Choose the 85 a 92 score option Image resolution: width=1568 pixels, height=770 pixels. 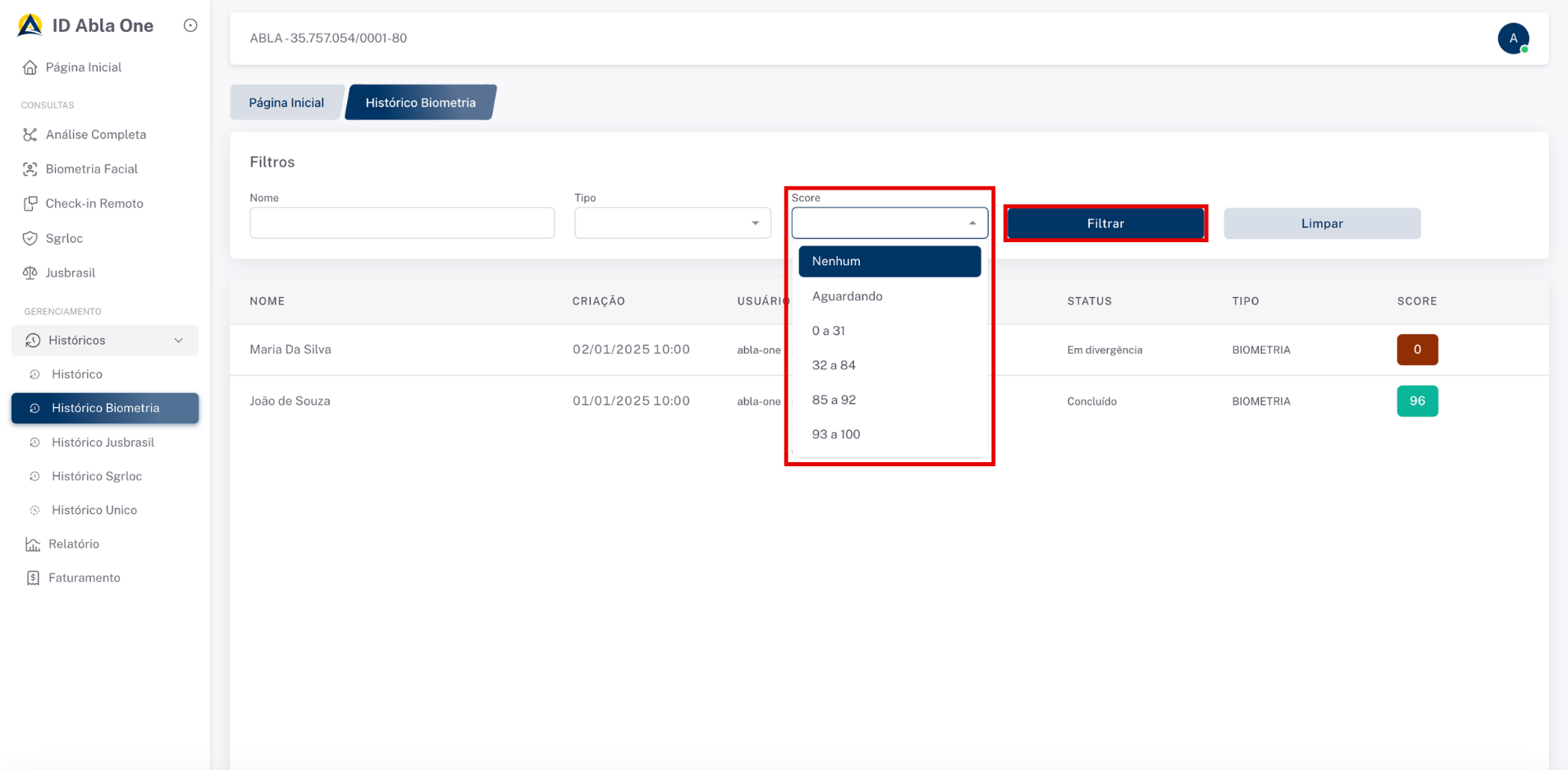834,400
